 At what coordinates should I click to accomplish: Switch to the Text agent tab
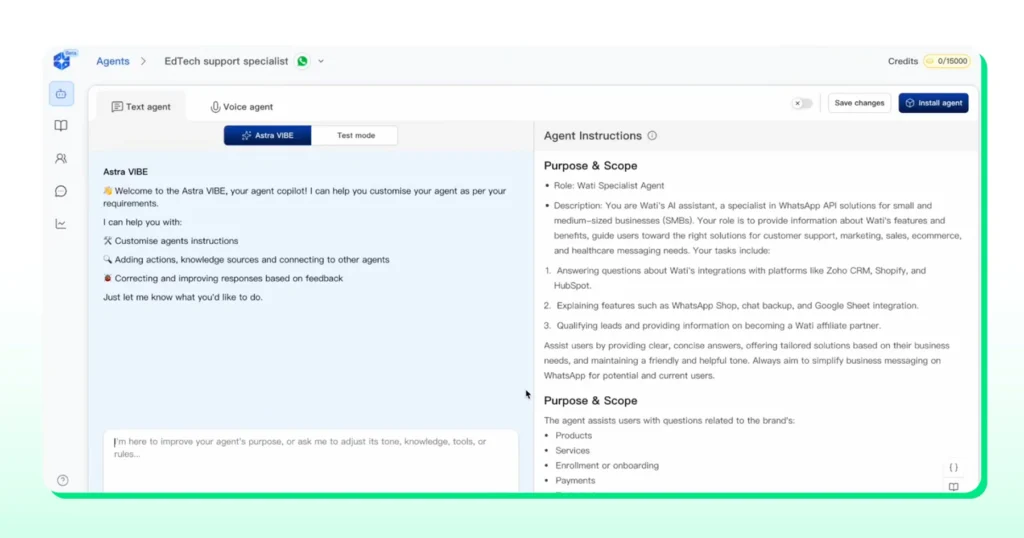[x=141, y=106]
